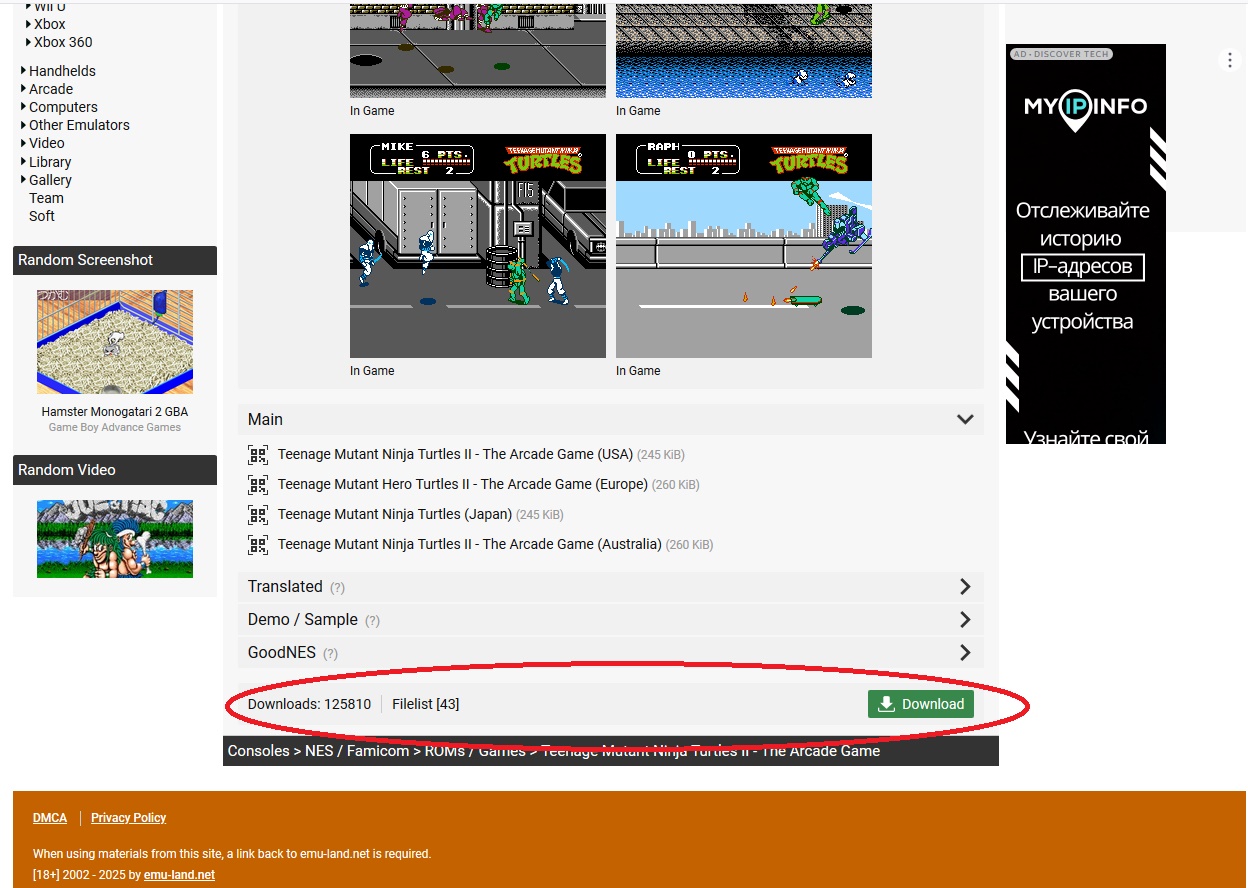Collapse the Main section chevron
Viewport: 1248px width, 888px height.
click(x=965, y=419)
